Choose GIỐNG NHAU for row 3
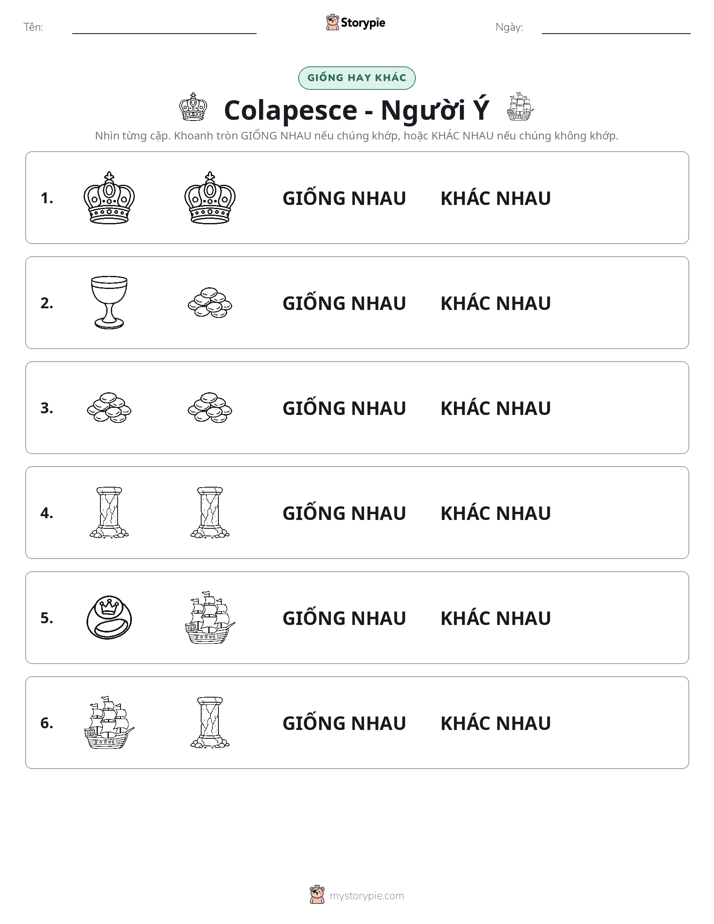 (x=344, y=408)
